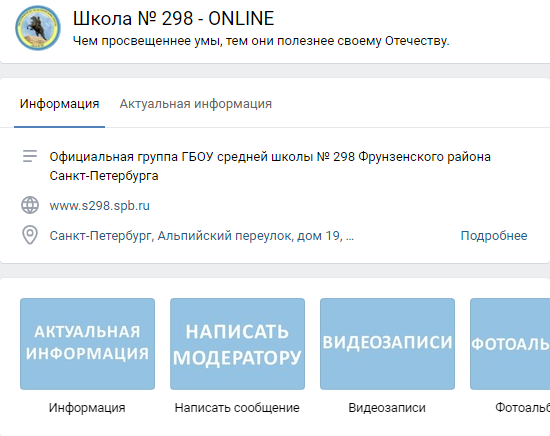This screenshot has height=436, width=550.
Task: Open the Альпийский переулок address link
Action: coord(202,236)
